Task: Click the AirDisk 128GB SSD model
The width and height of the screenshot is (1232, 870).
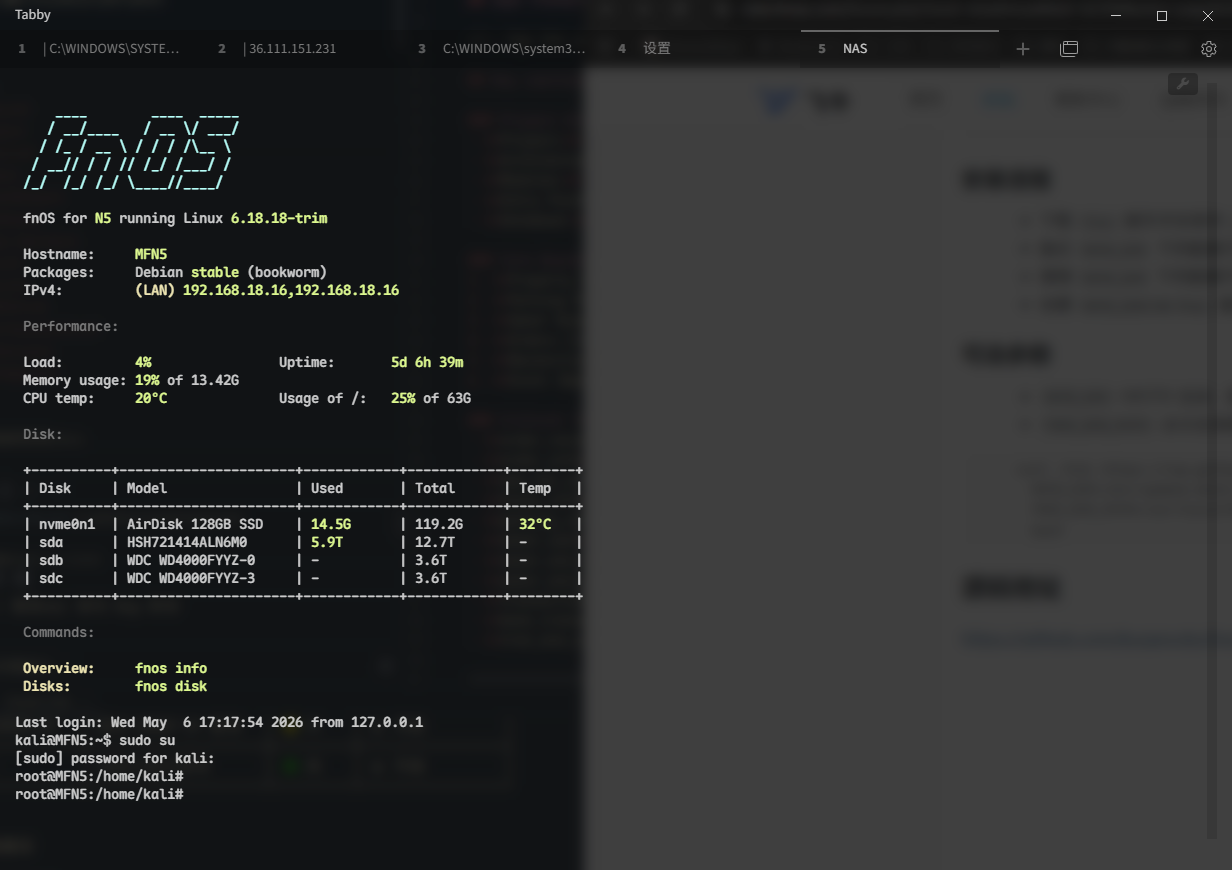Action: (195, 524)
